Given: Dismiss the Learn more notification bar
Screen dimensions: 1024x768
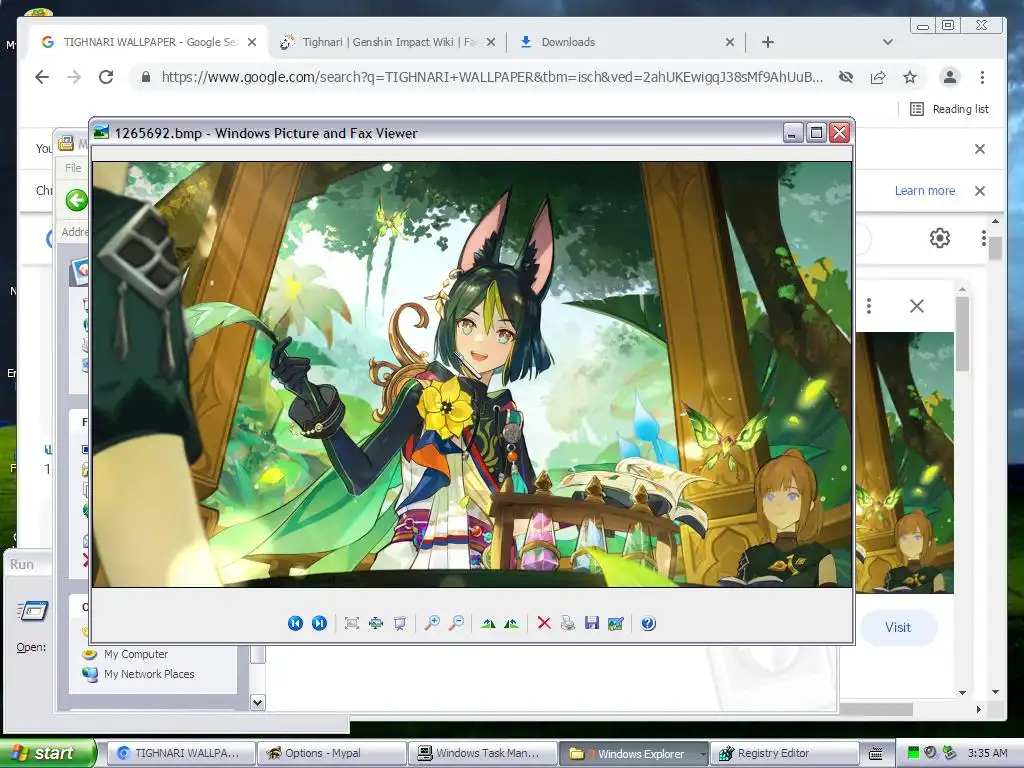Looking at the screenshot, I should click(980, 191).
